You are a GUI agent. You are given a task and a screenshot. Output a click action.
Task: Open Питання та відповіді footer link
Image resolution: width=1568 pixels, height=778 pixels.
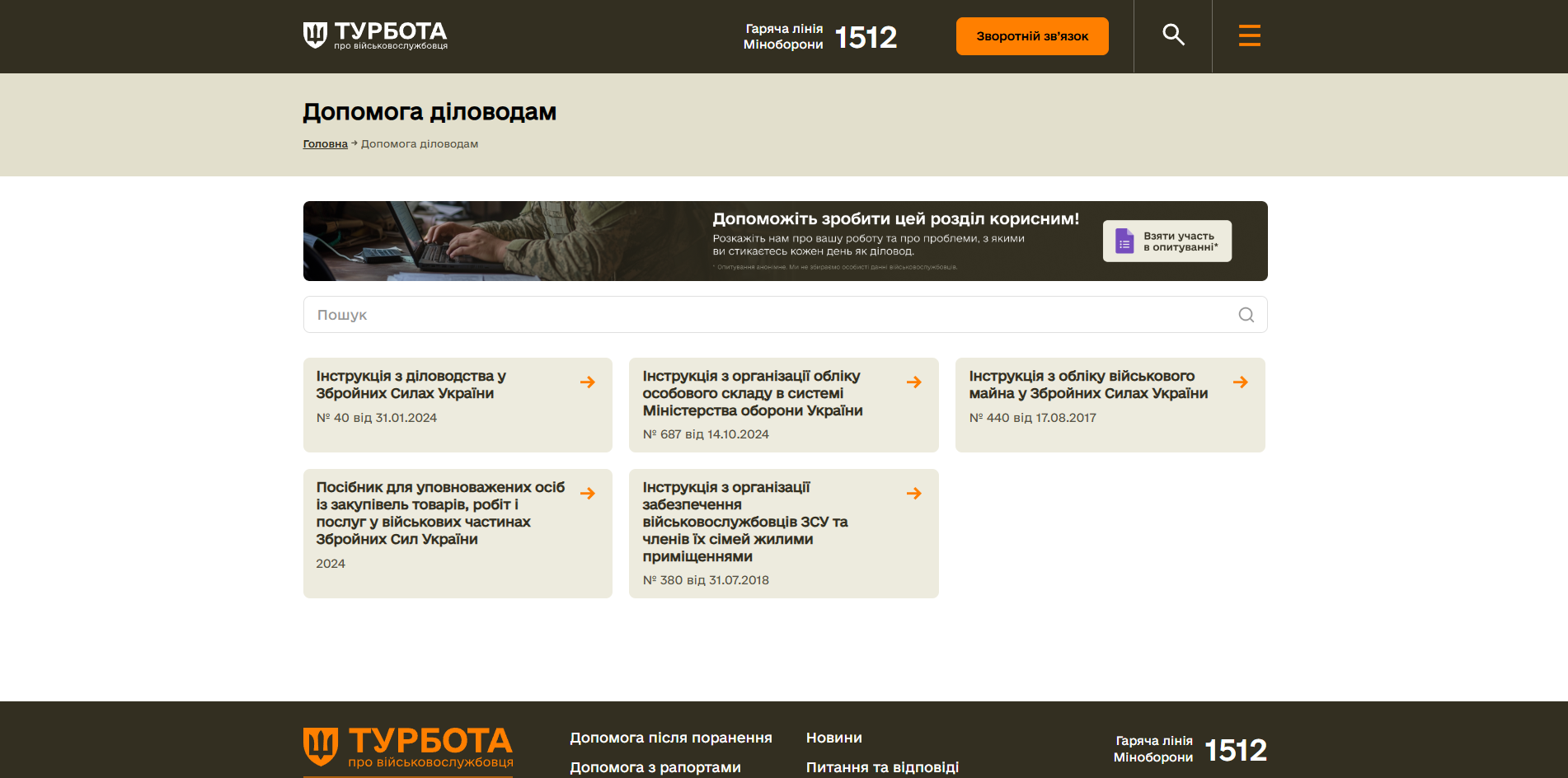(x=882, y=766)
